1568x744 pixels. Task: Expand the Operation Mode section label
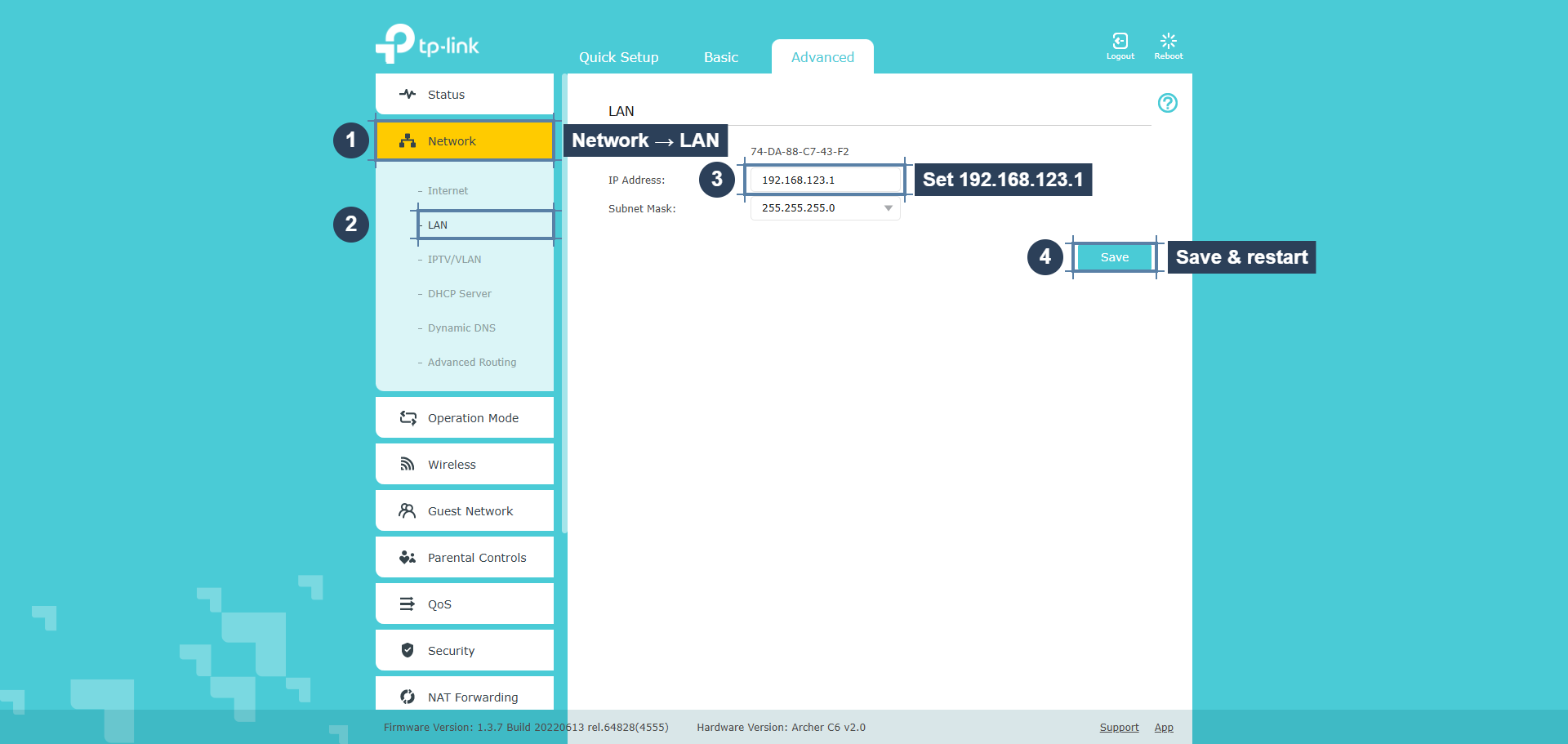473,418
